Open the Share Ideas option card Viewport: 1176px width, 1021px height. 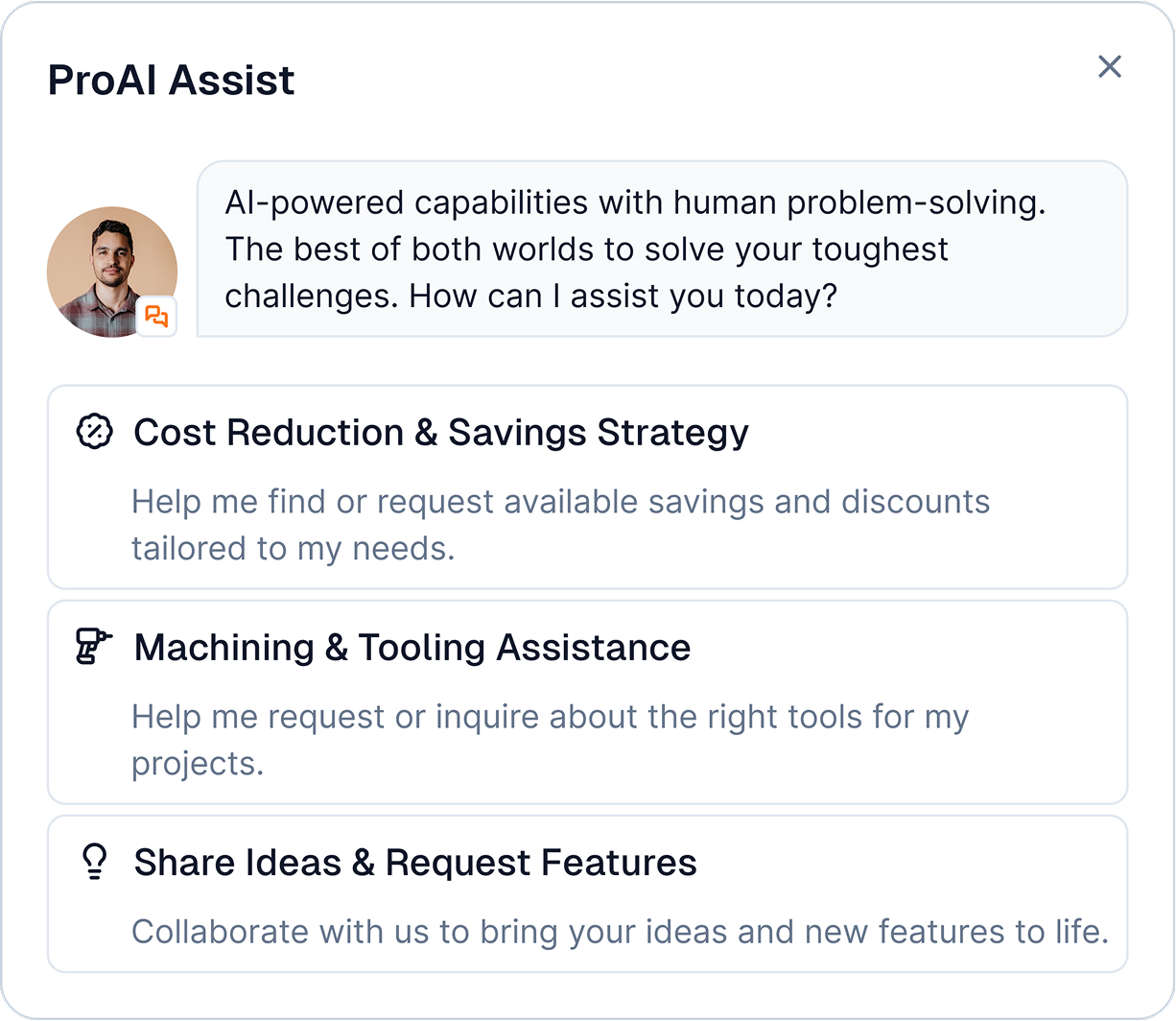click(588, 894)
